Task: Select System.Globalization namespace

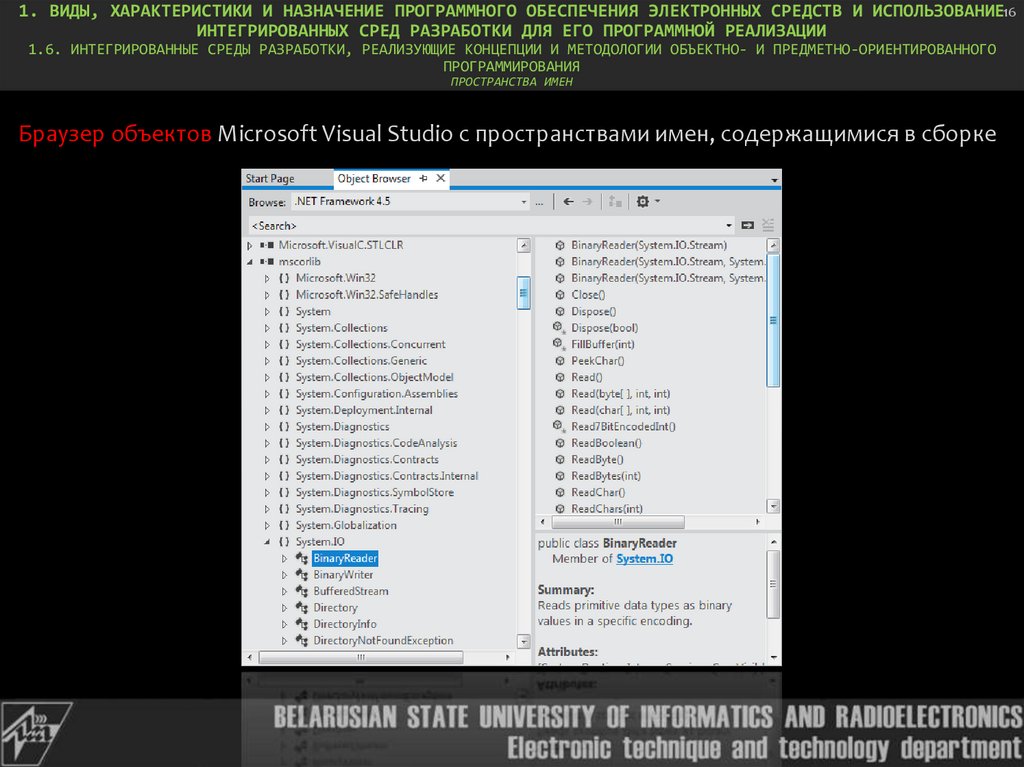Action: (346, 525)
